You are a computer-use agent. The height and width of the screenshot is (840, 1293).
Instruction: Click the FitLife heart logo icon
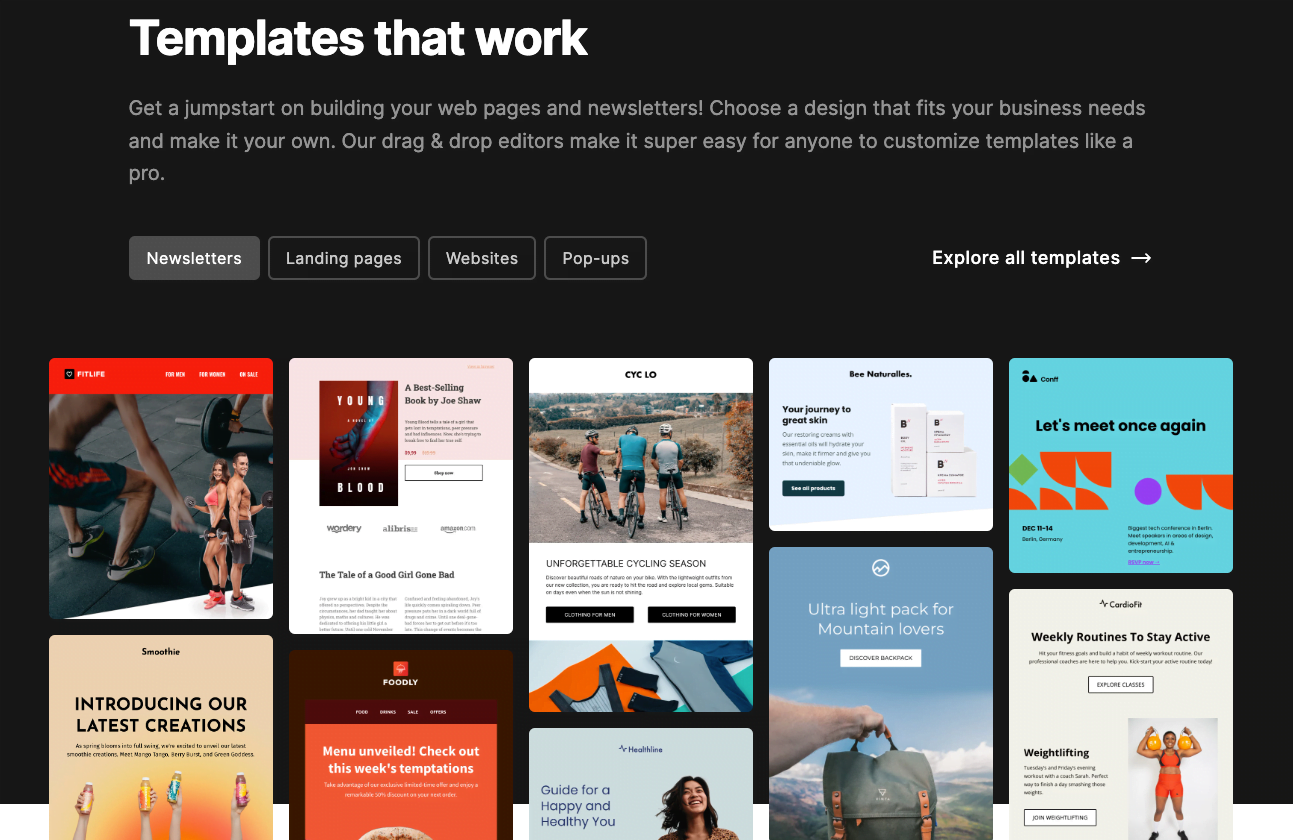point(70,374)
